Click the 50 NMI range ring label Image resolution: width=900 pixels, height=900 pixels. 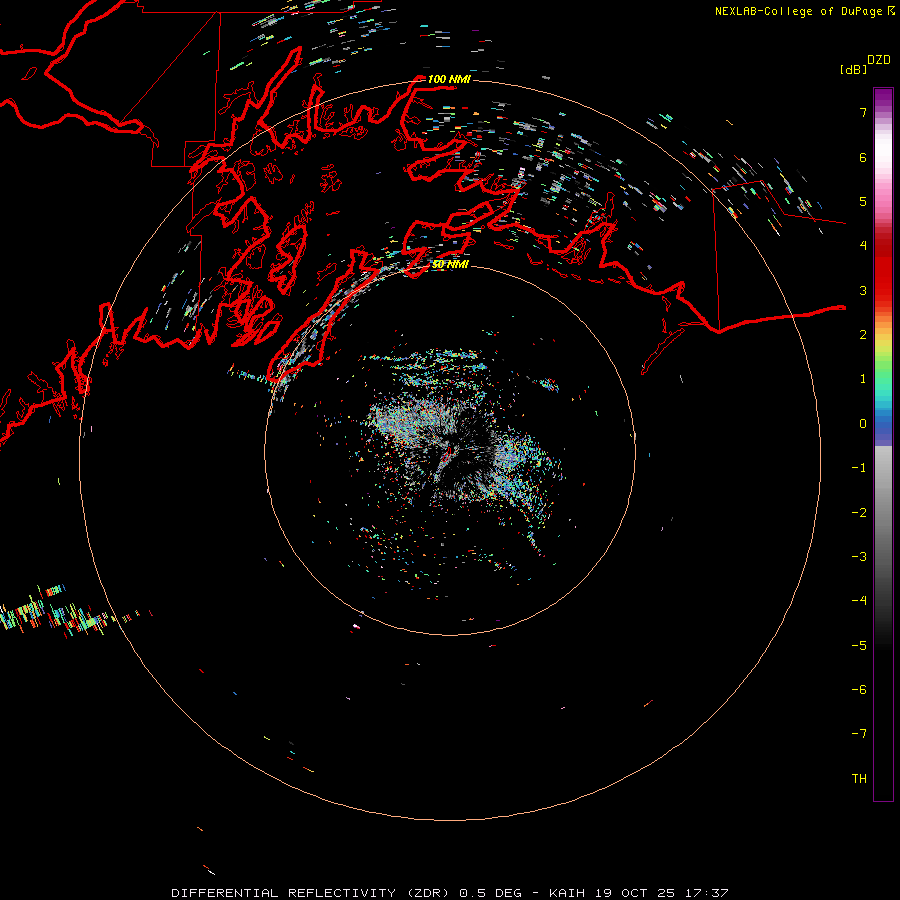point(450,264)
